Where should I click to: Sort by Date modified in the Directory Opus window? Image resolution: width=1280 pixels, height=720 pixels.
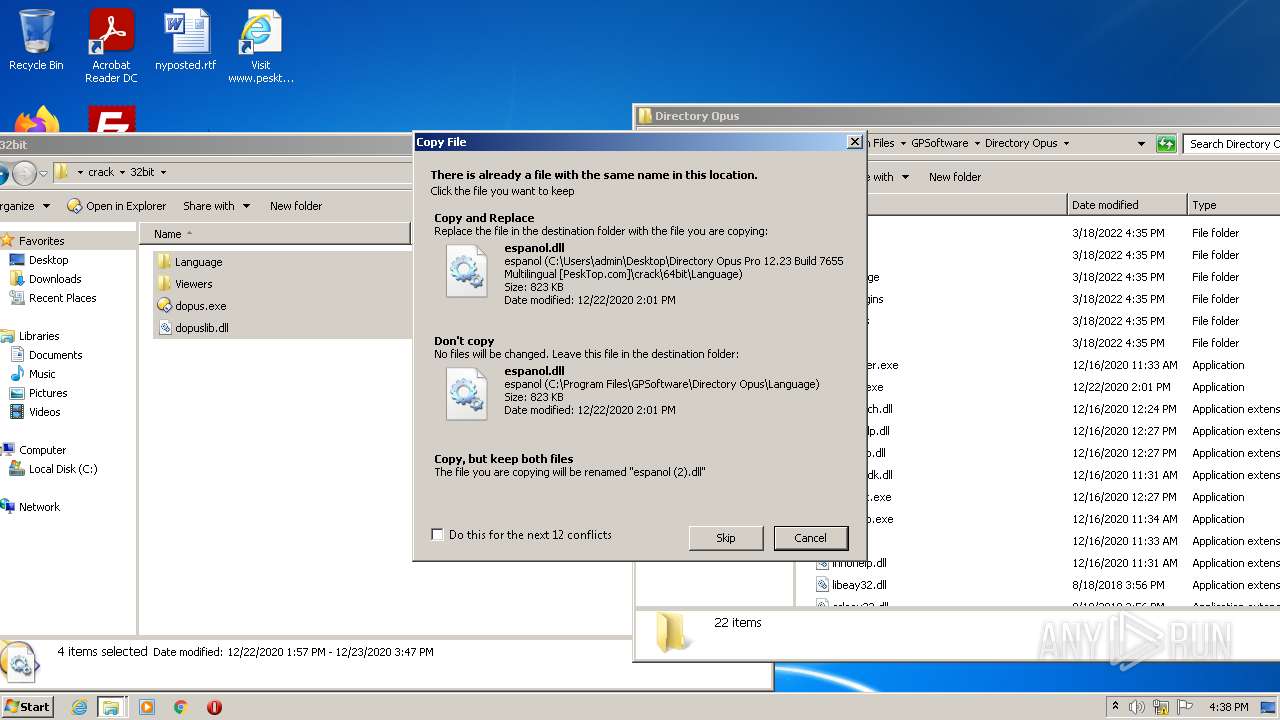point(1127,205)
